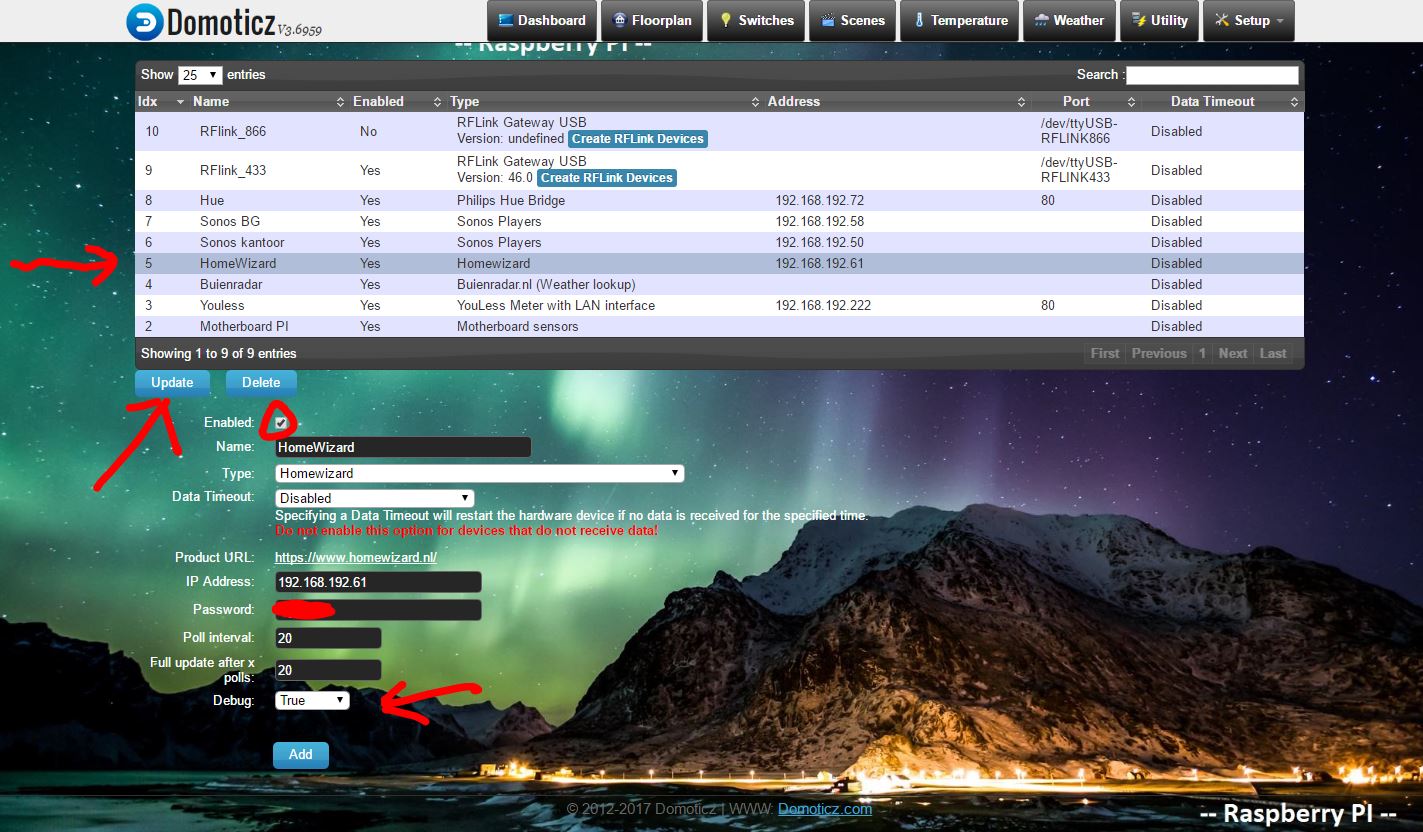Viewport: 1423px width, 832px height.
Task: Select the Hue hardware row
Action: [720, 200]
